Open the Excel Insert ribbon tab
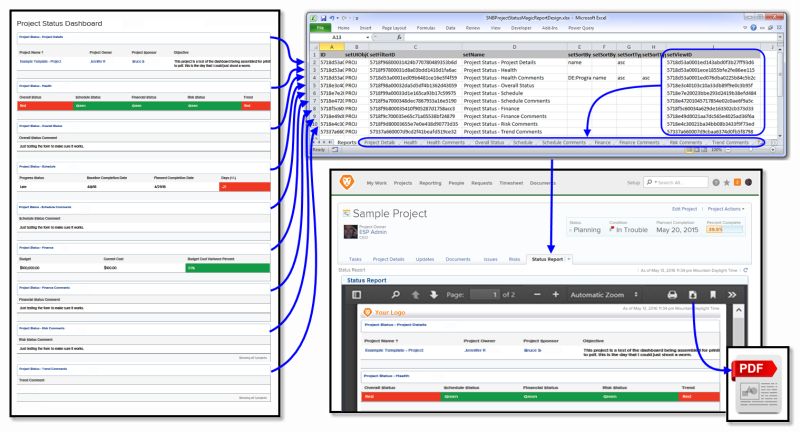The image size is (800, 432). pyautogui.click(x=365, y=28)
